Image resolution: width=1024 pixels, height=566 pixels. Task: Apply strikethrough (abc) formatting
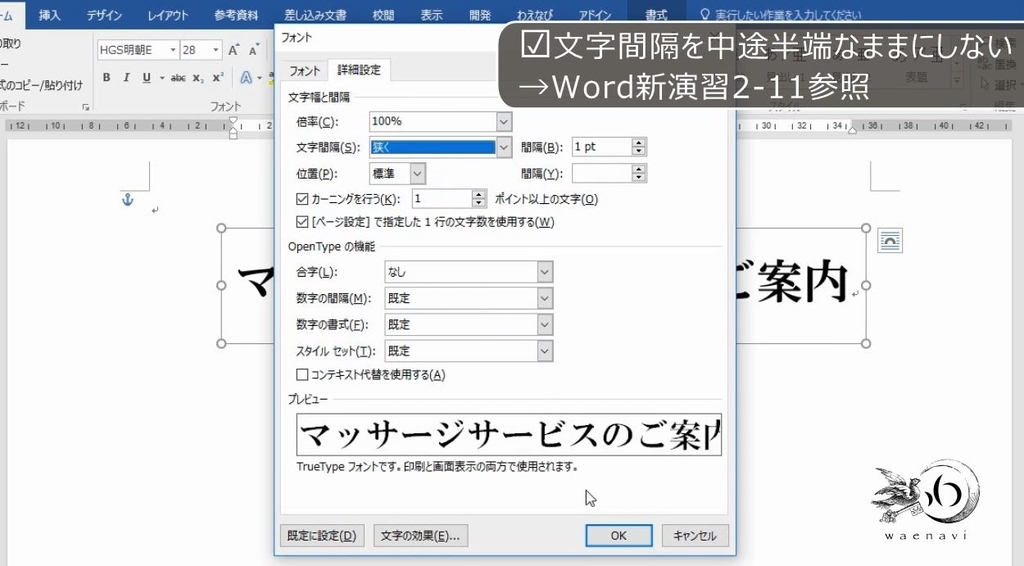178,78
